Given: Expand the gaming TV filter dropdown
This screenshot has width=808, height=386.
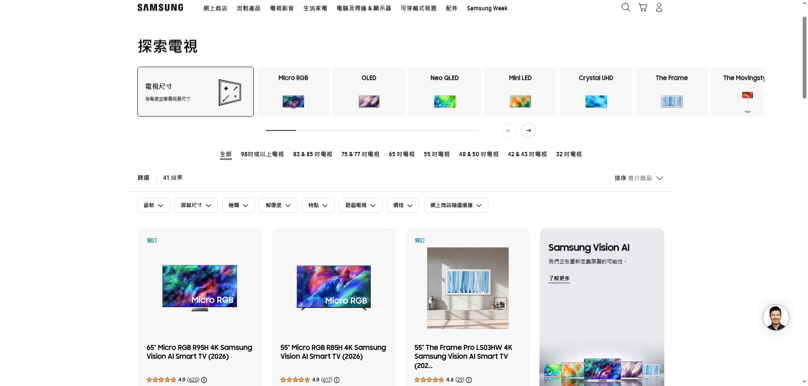Looking at the screenshot, I should point(361,205).
